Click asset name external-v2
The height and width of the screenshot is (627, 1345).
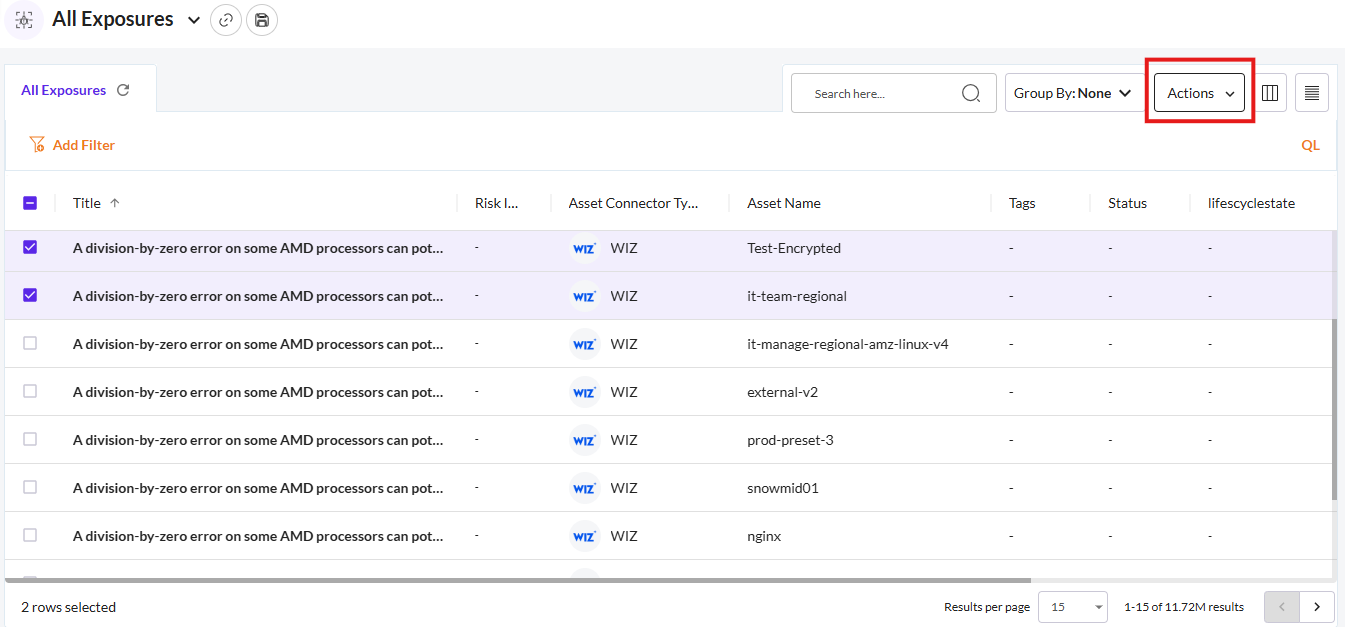[x=782, y=392]
